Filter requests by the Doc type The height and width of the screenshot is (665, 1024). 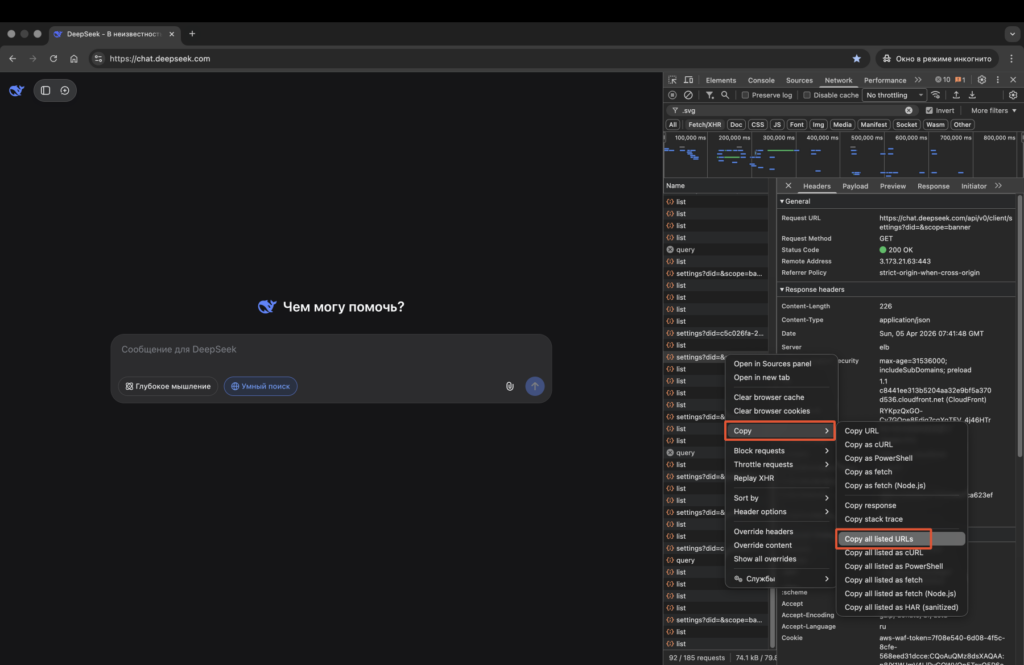[x=736, y=125]
